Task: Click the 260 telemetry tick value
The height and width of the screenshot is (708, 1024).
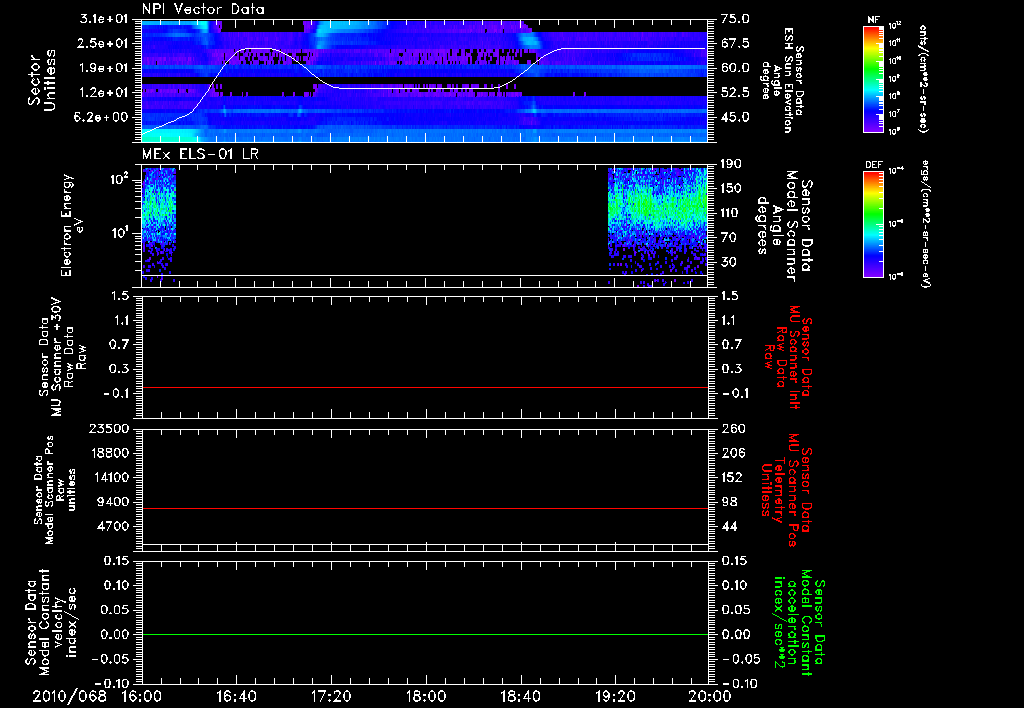Action: pyautogui.click(x=732, y=428)
